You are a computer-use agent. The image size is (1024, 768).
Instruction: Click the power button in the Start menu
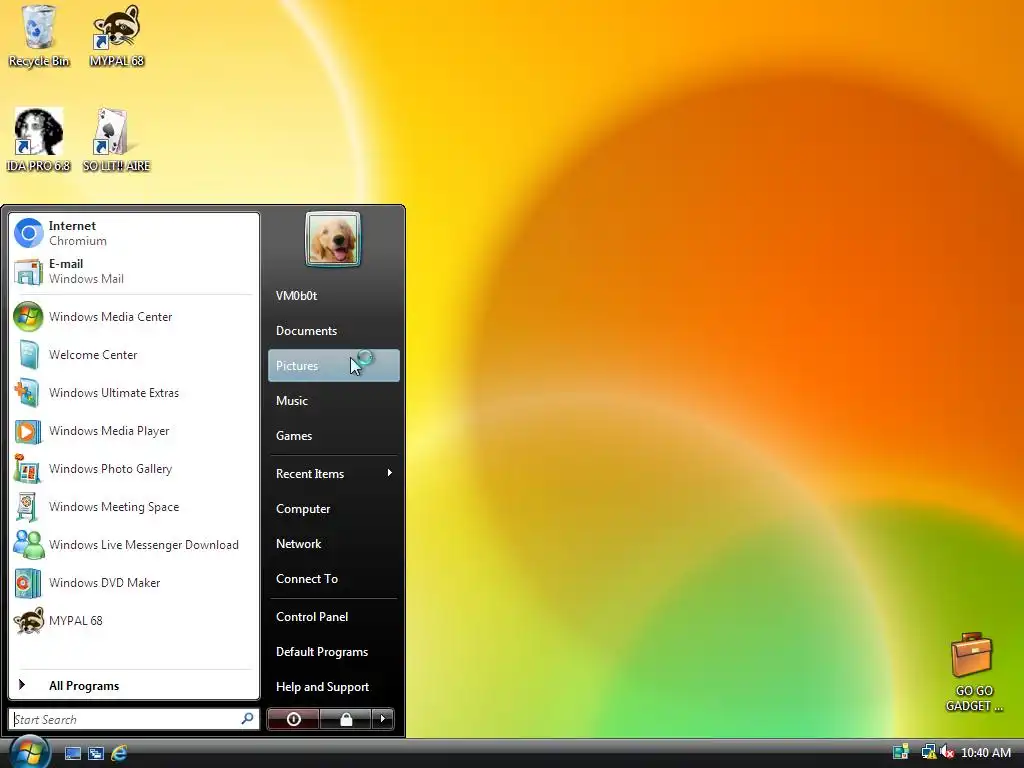click(293, 719)
